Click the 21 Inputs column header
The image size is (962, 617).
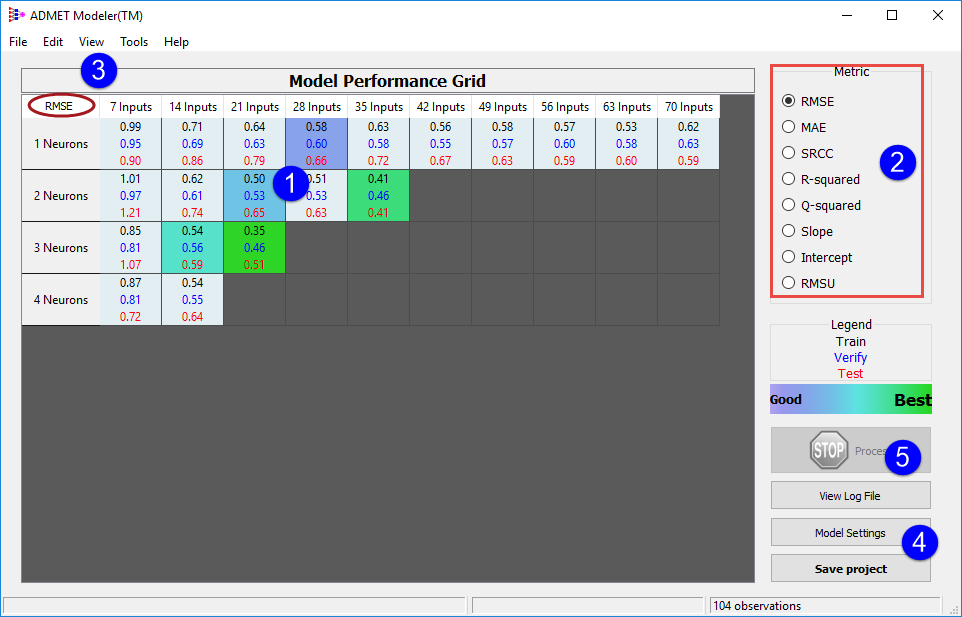pyautogui.click(x=255, y=107)
